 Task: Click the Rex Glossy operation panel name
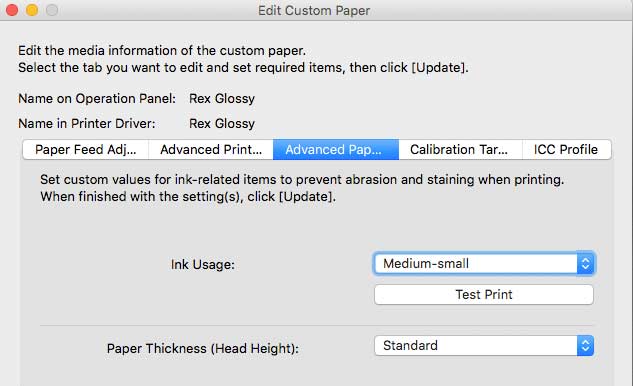tap(222, 99)
